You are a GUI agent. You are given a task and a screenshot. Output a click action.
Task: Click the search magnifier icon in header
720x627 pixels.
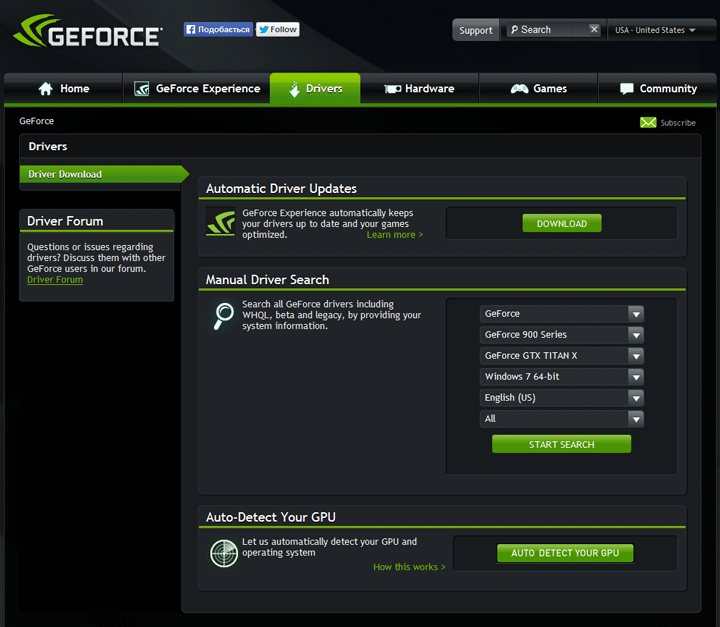point(514,30)
